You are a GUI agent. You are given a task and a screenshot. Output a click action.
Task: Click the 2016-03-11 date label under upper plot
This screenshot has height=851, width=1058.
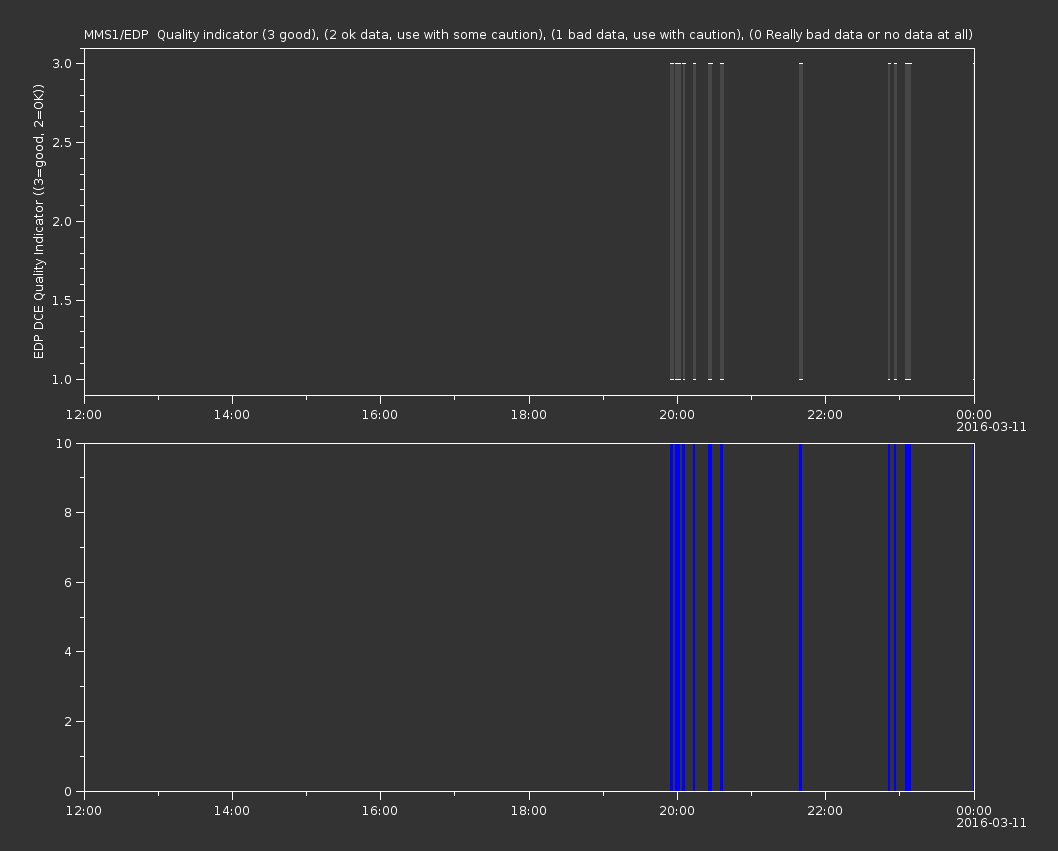pyautogui.click(x=991, y=427)
